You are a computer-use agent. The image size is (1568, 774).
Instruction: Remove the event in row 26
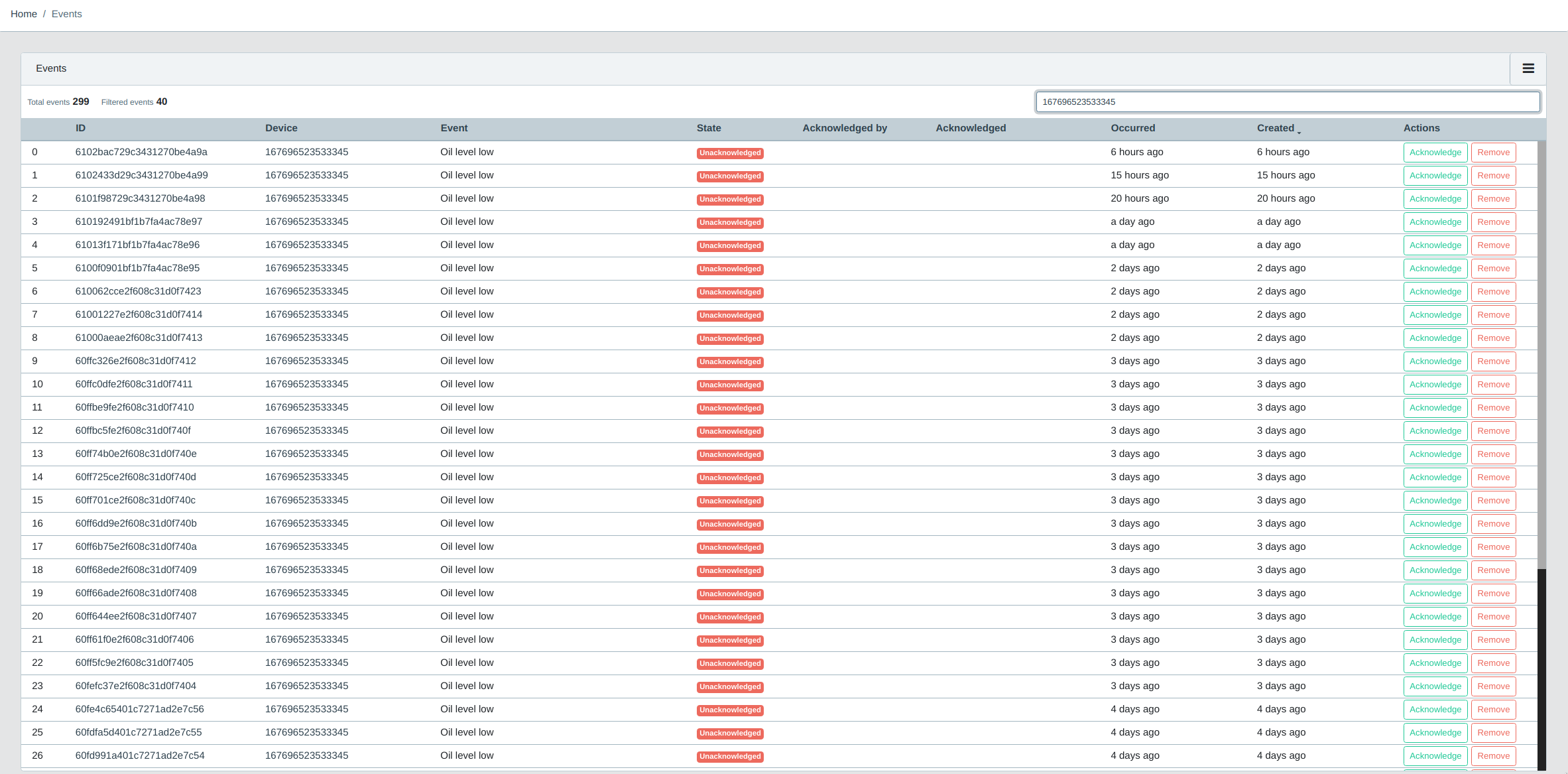click(x=1493, y=756)
